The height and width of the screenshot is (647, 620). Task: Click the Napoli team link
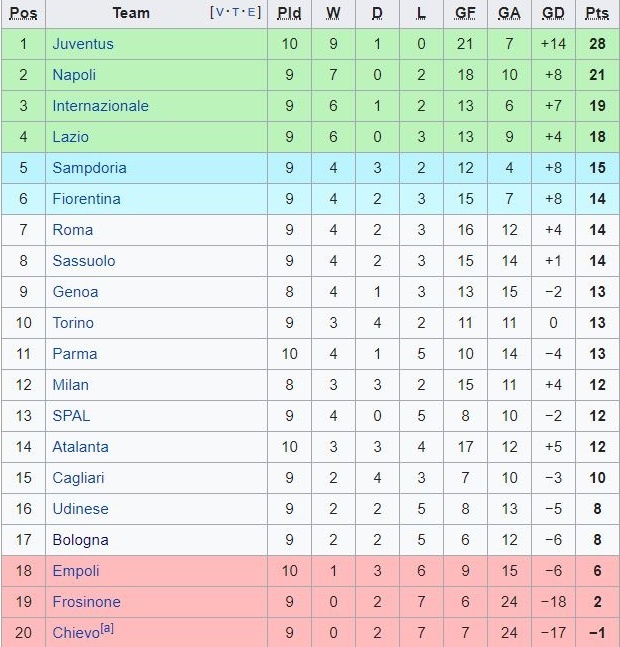pyautogui.click(x=76, y=75)
